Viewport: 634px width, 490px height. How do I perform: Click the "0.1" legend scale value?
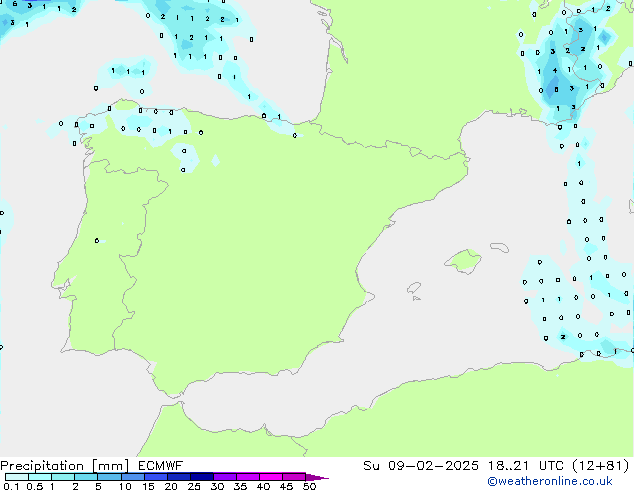(11, 486)
